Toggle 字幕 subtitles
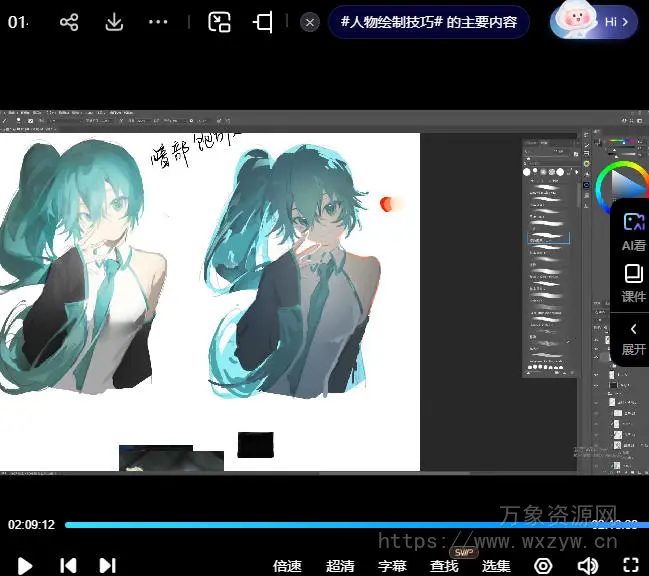Screen dimensions: 649x576 (392, 565)
